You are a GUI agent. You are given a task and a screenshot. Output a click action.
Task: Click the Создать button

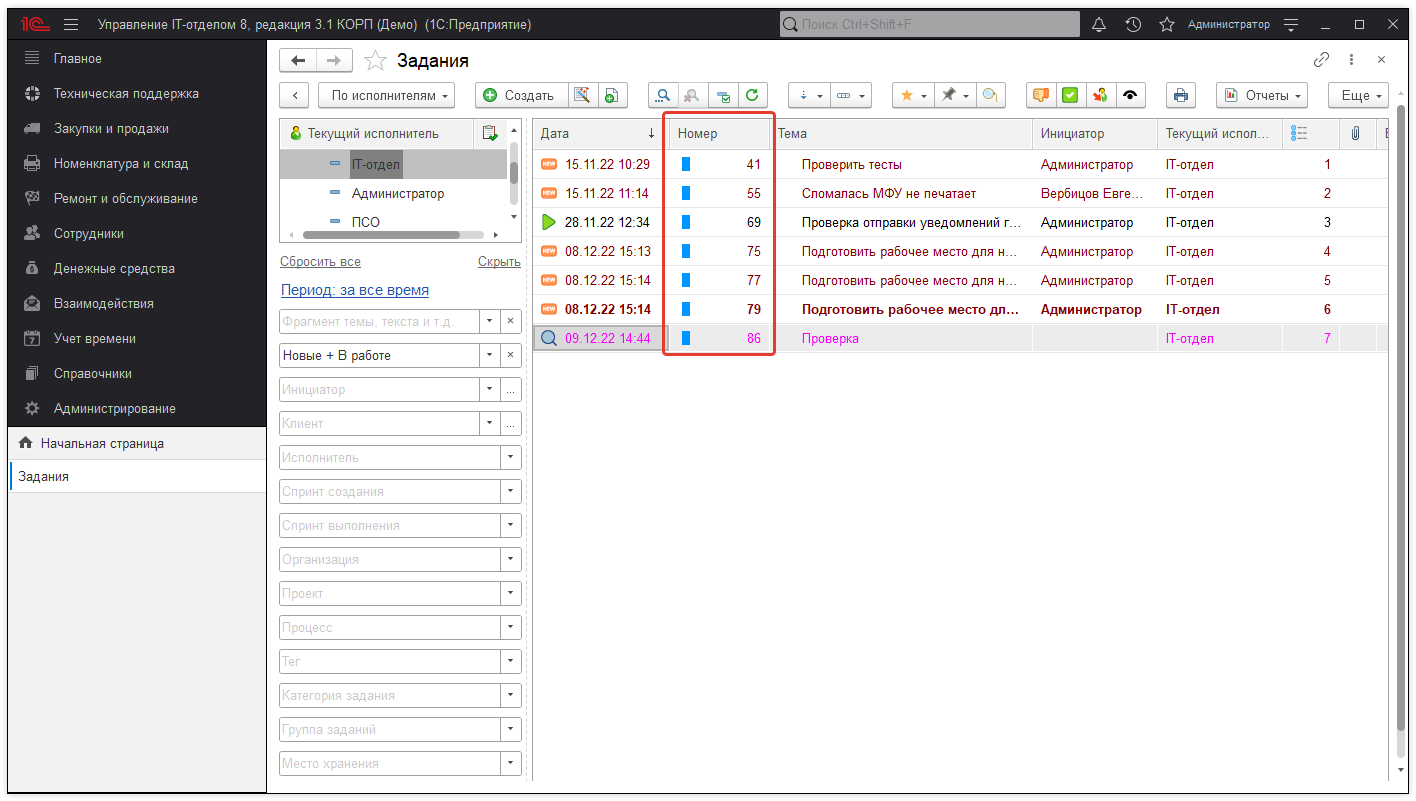click(519, 96)
